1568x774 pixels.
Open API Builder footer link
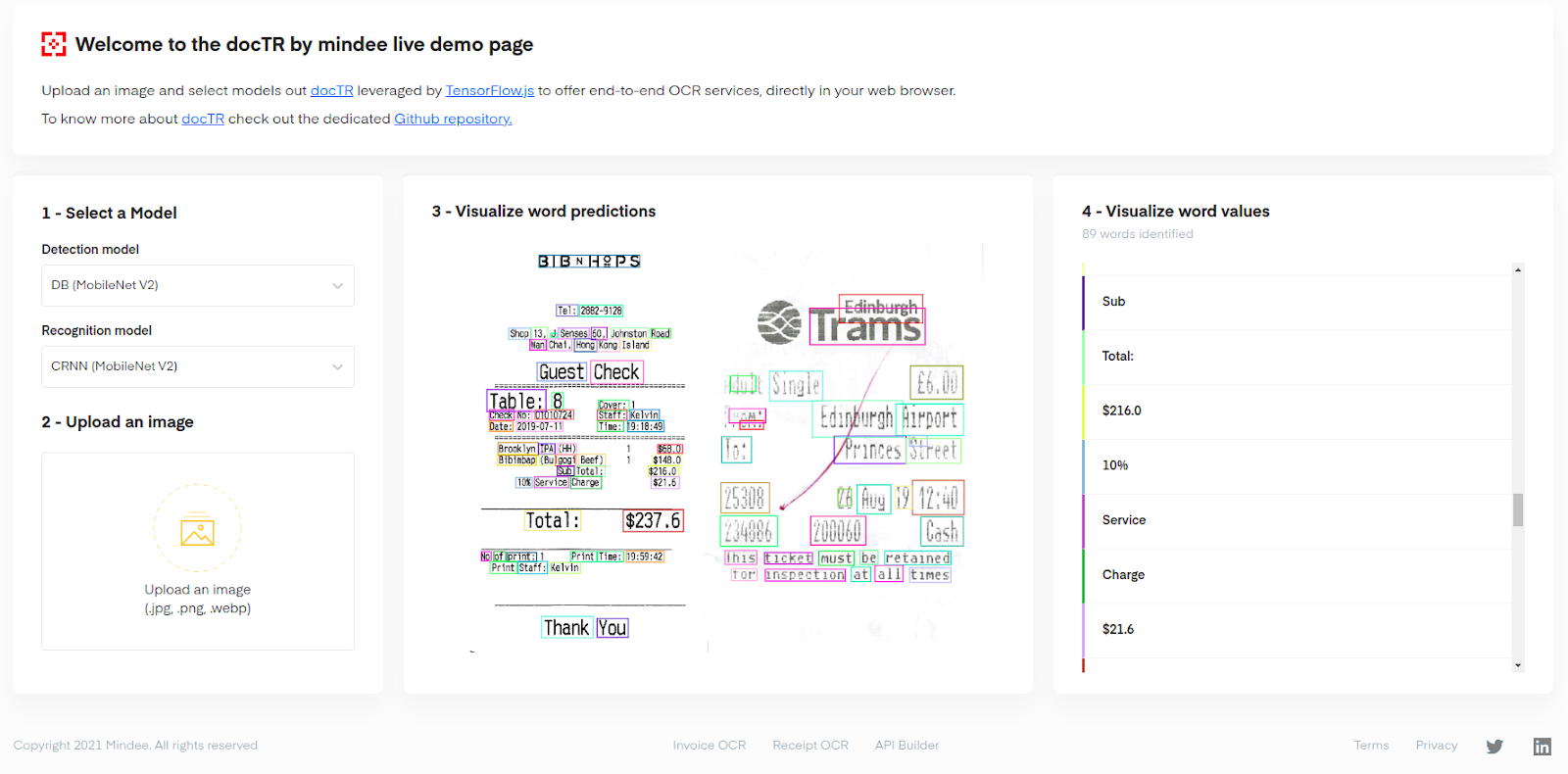coord(906,746)
